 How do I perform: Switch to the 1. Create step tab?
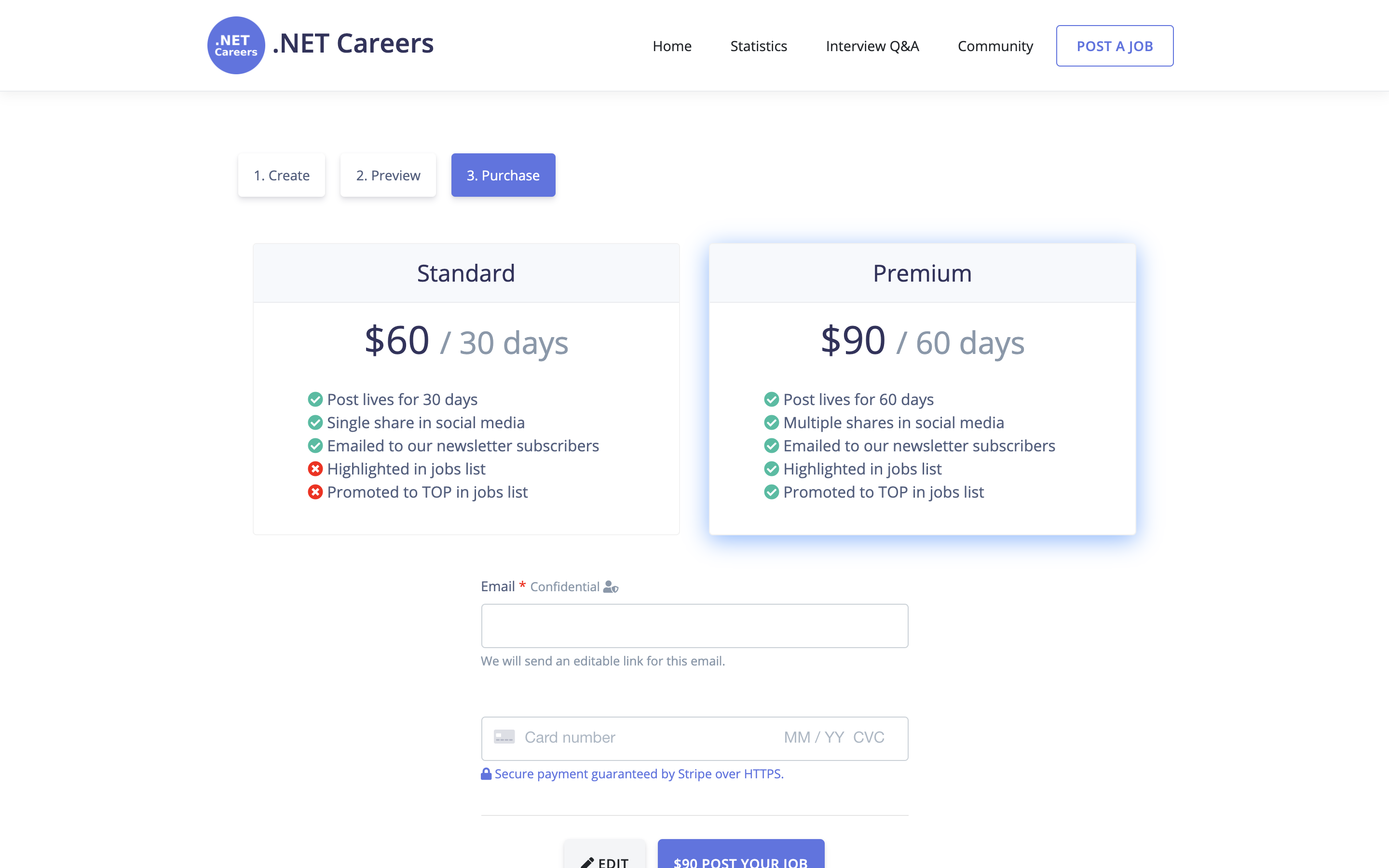point(281,175)
